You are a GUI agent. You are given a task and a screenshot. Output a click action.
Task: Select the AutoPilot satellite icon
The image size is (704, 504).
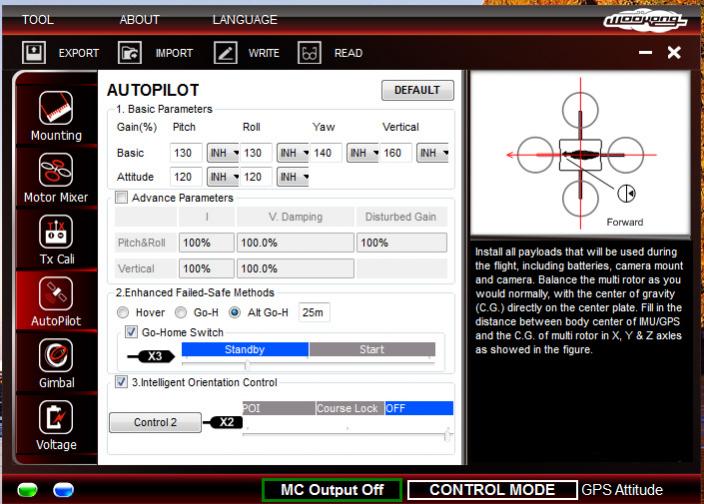[56, 294]
